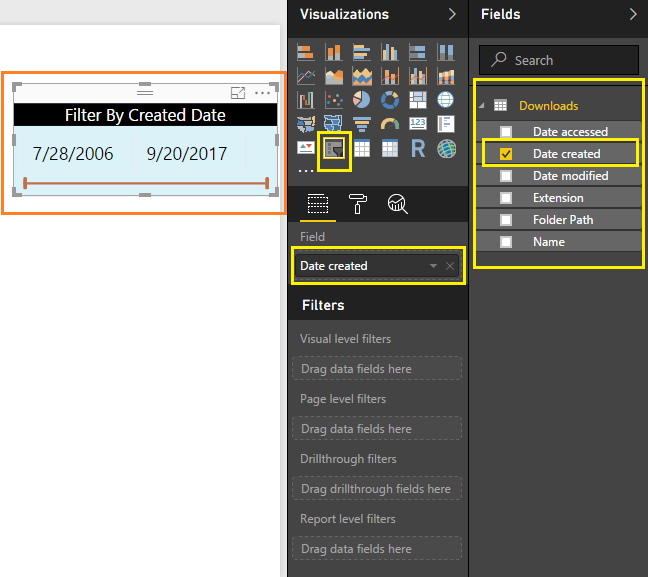Viewport: 648px width, 577px height.
Task: Open Focus mode on the slicer
Action: [238, 93]
